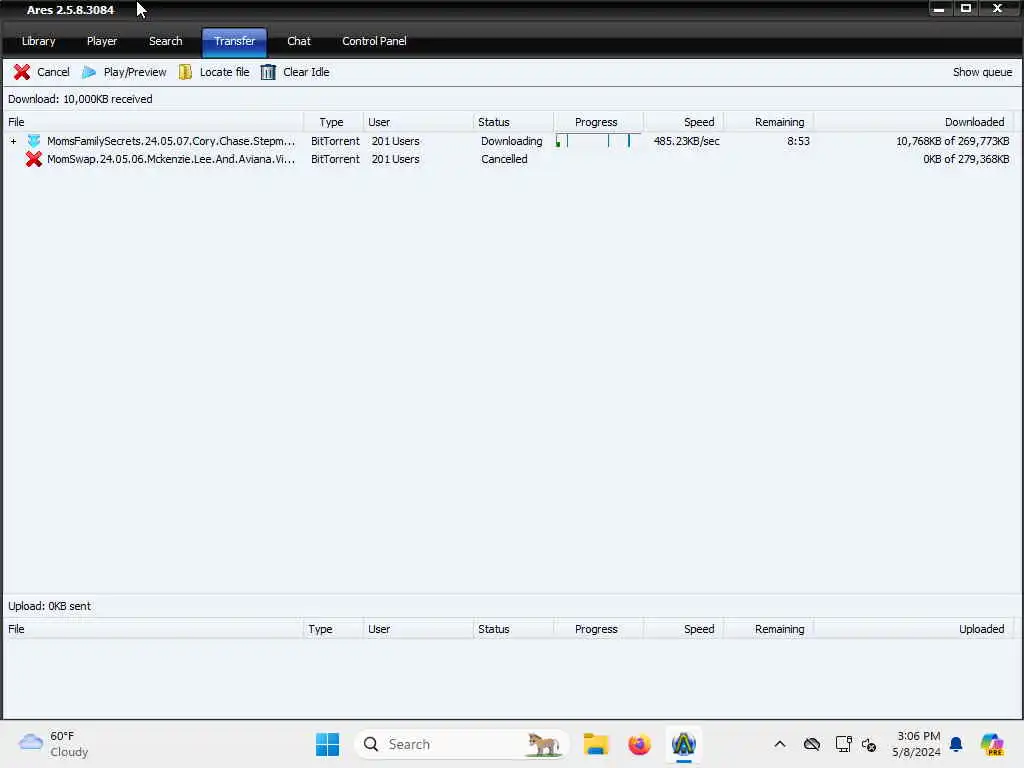Click the 8:53 remaining time value
The width and height of the screenshot is (1024, 768).
798,141
